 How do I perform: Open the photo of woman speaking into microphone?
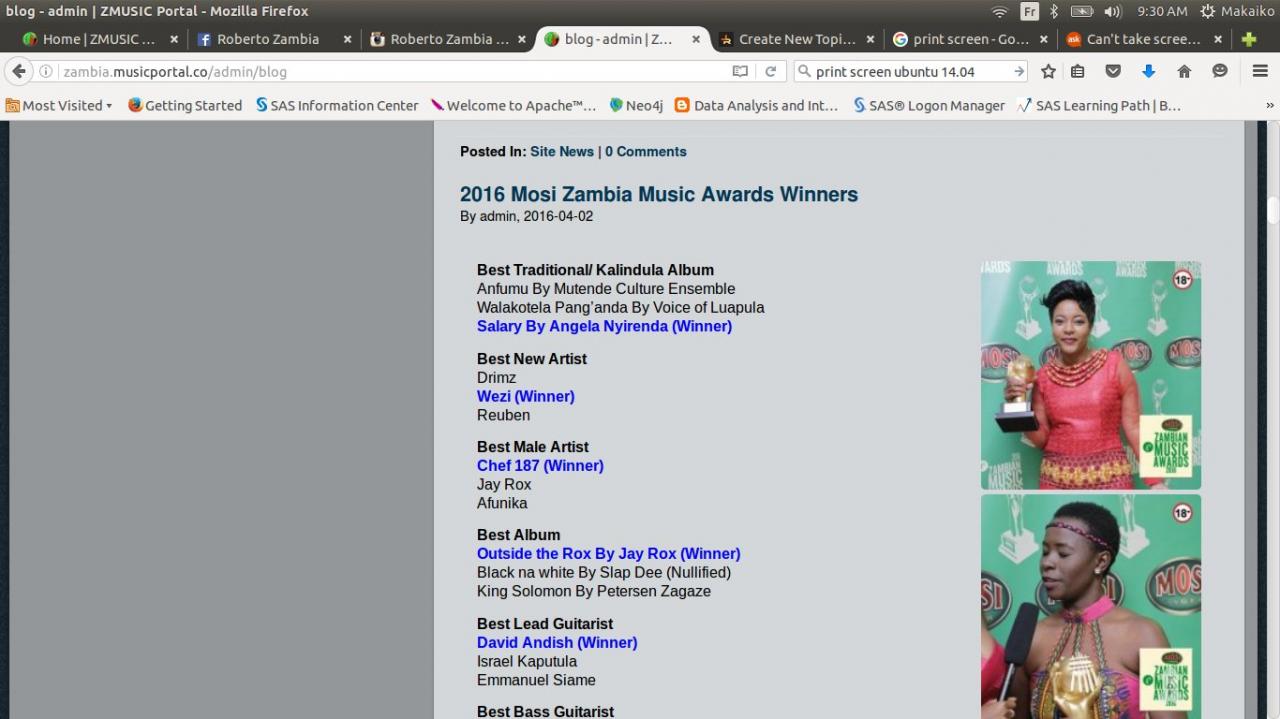tap(1091, 607)
